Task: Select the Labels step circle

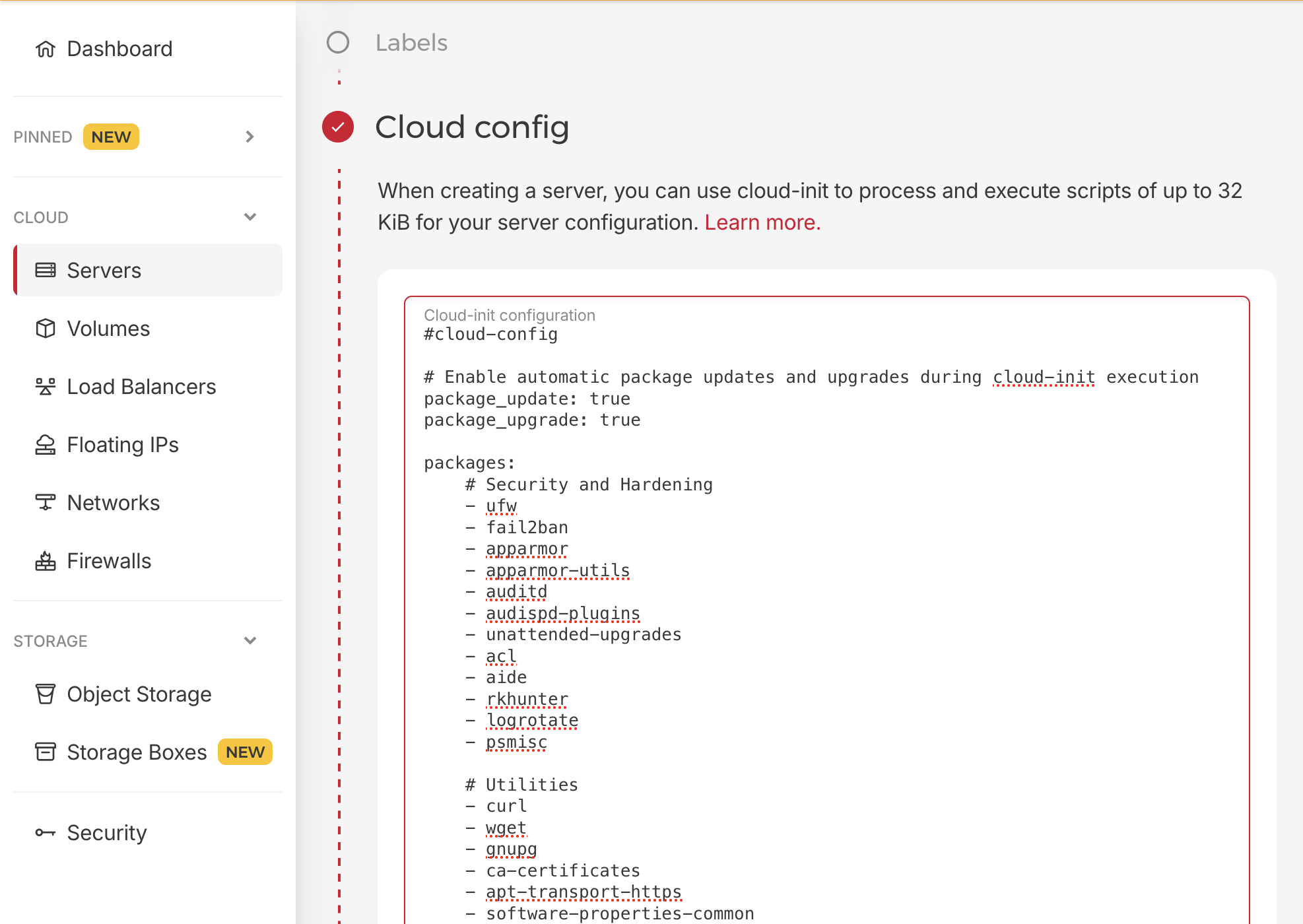Action: [x=338, y=42]
